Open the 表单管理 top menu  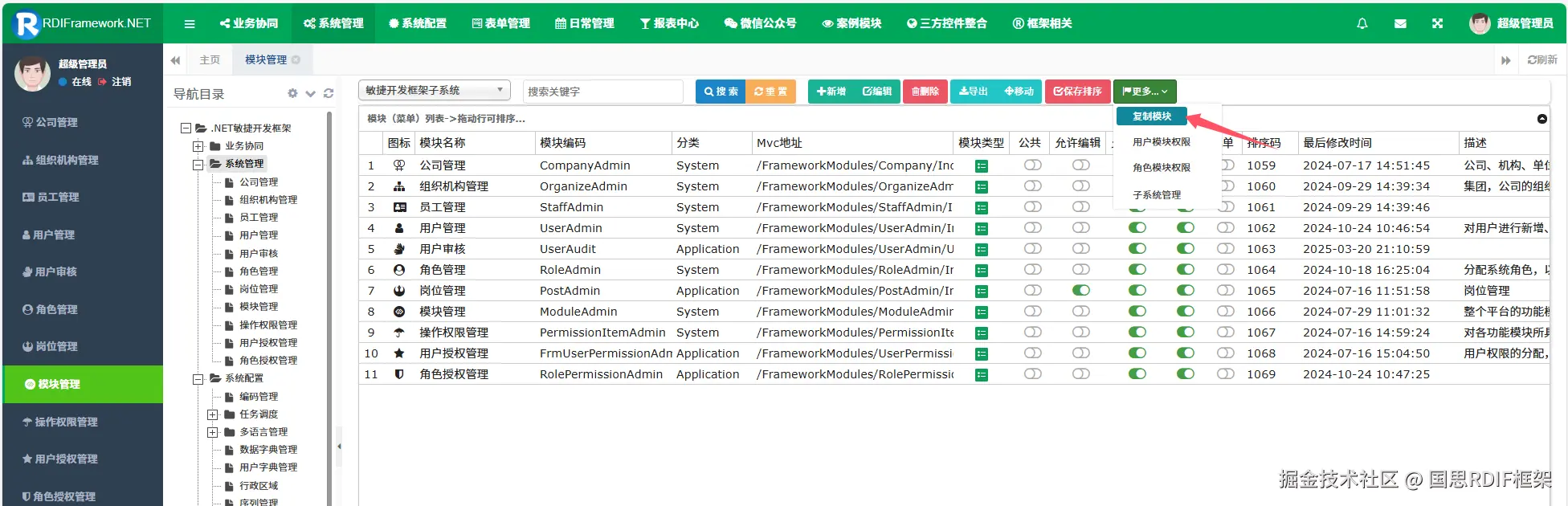point(501,23)
